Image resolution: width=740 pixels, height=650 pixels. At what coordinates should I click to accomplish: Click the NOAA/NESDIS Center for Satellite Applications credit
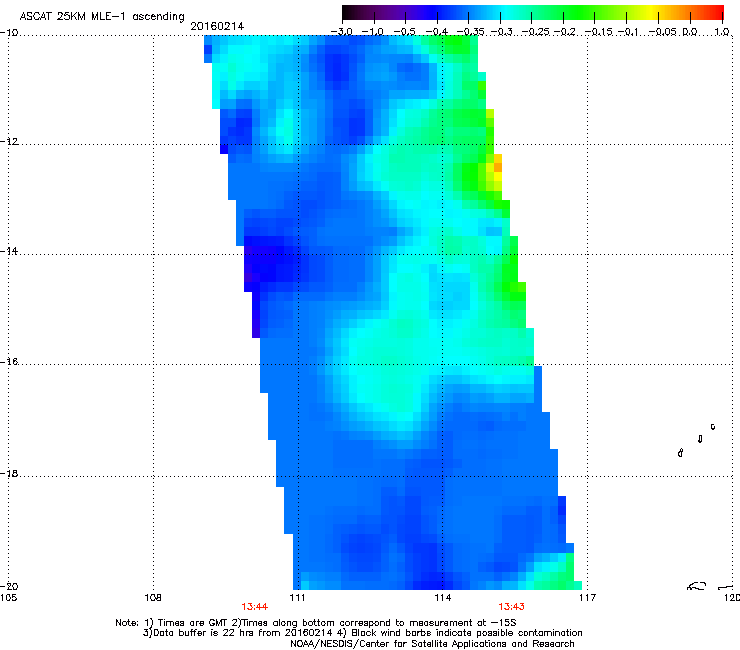tap(432, 644)
